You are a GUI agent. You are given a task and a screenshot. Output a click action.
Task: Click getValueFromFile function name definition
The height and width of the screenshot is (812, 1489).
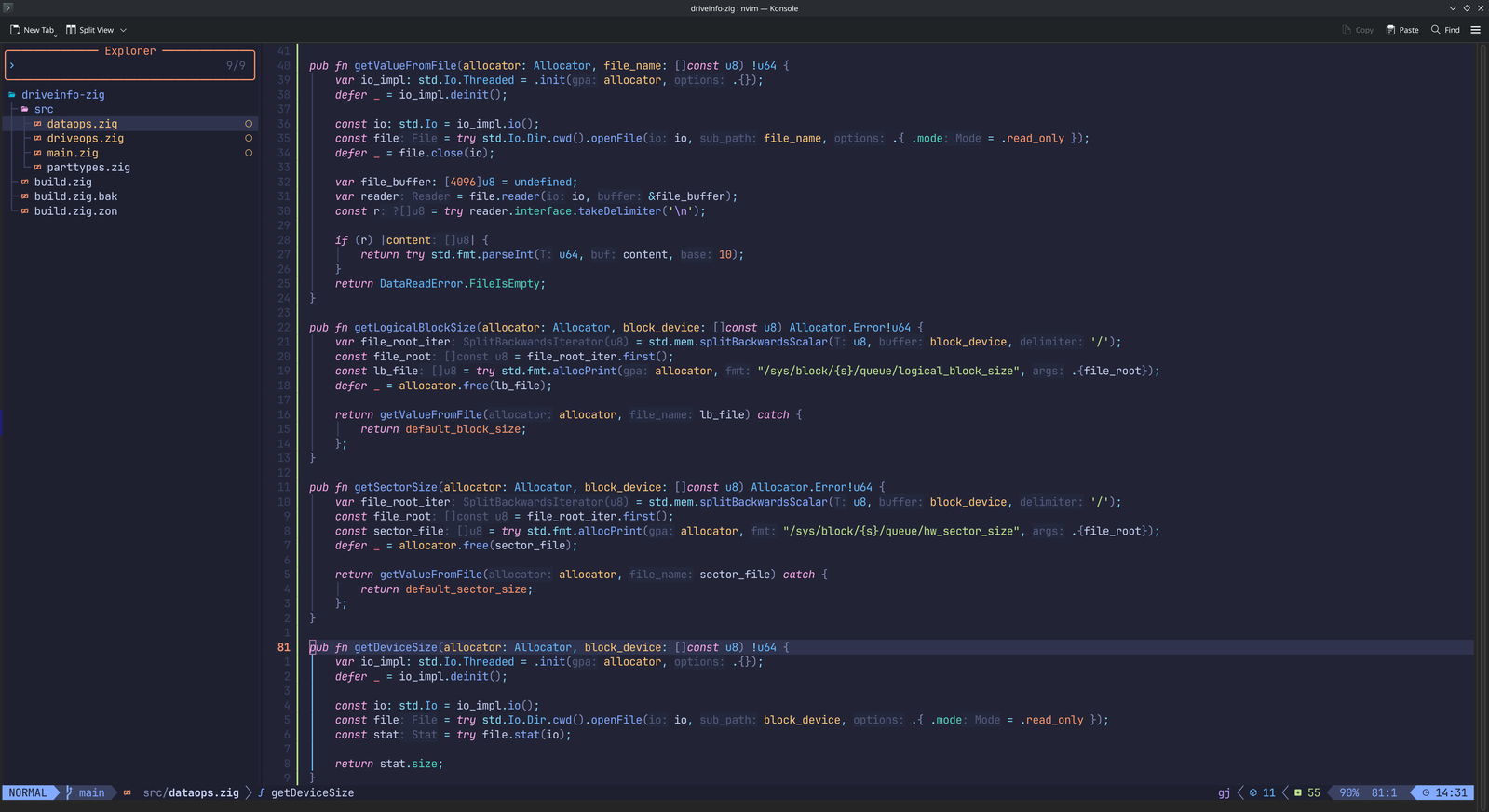405,66
